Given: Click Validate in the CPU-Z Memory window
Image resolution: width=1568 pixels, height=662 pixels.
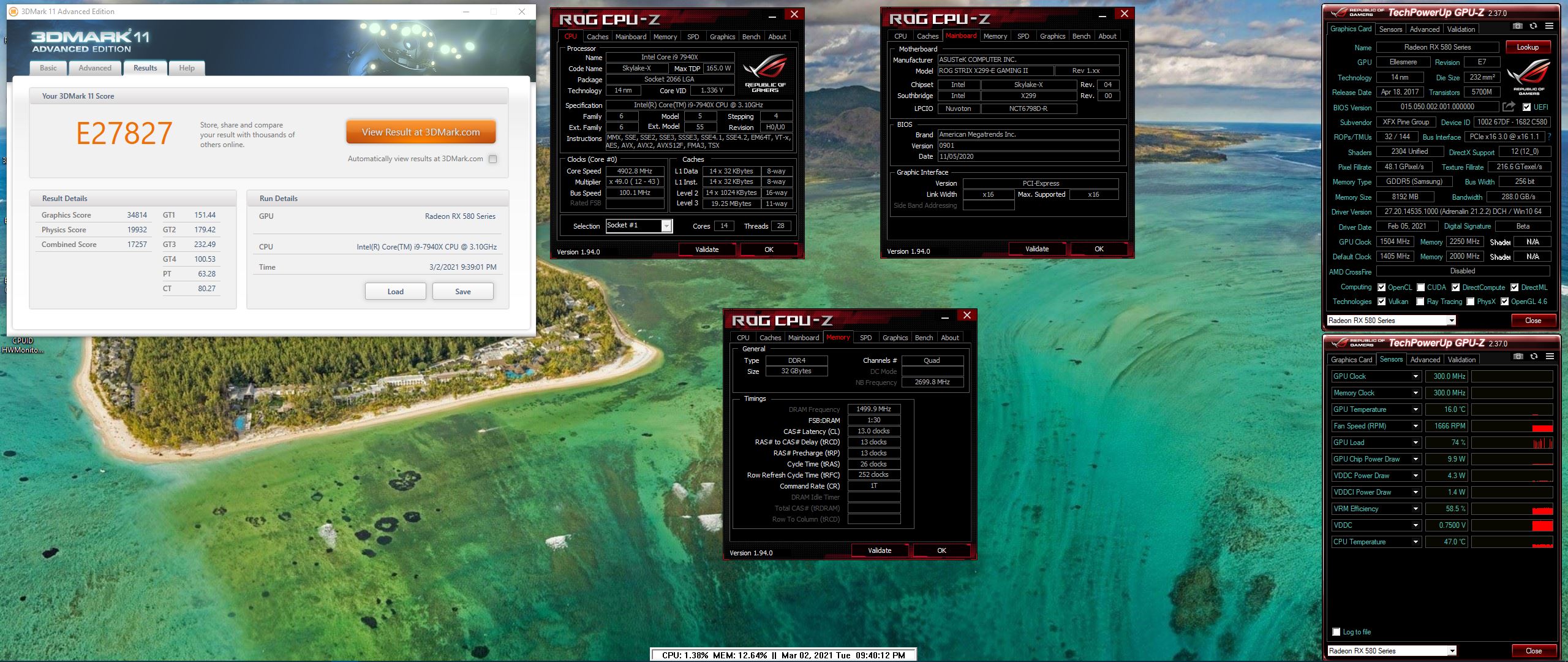Looking at the screenshot, I should coord(879,550).
